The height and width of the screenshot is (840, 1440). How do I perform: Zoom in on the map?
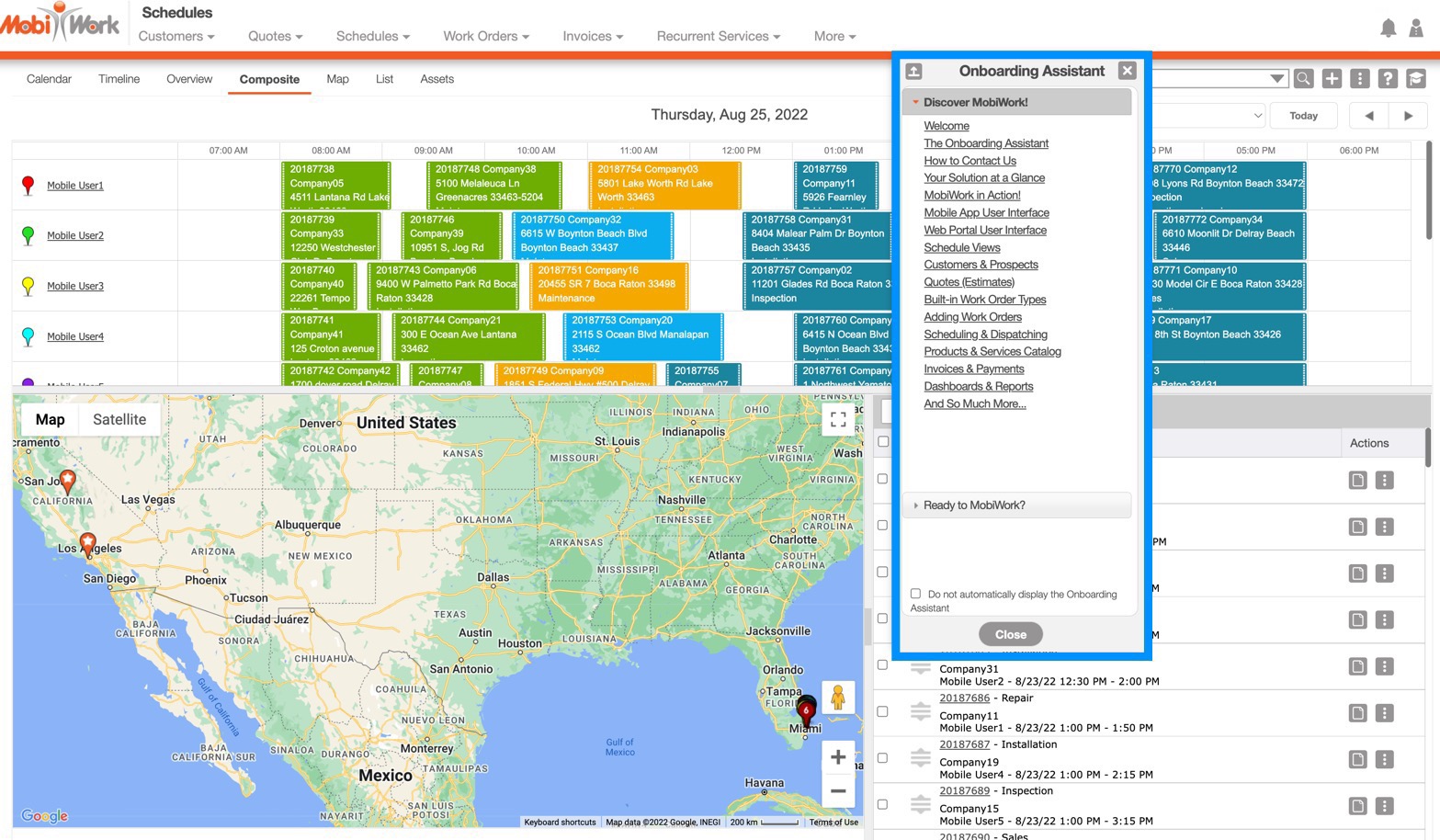[x=838, y=757]
